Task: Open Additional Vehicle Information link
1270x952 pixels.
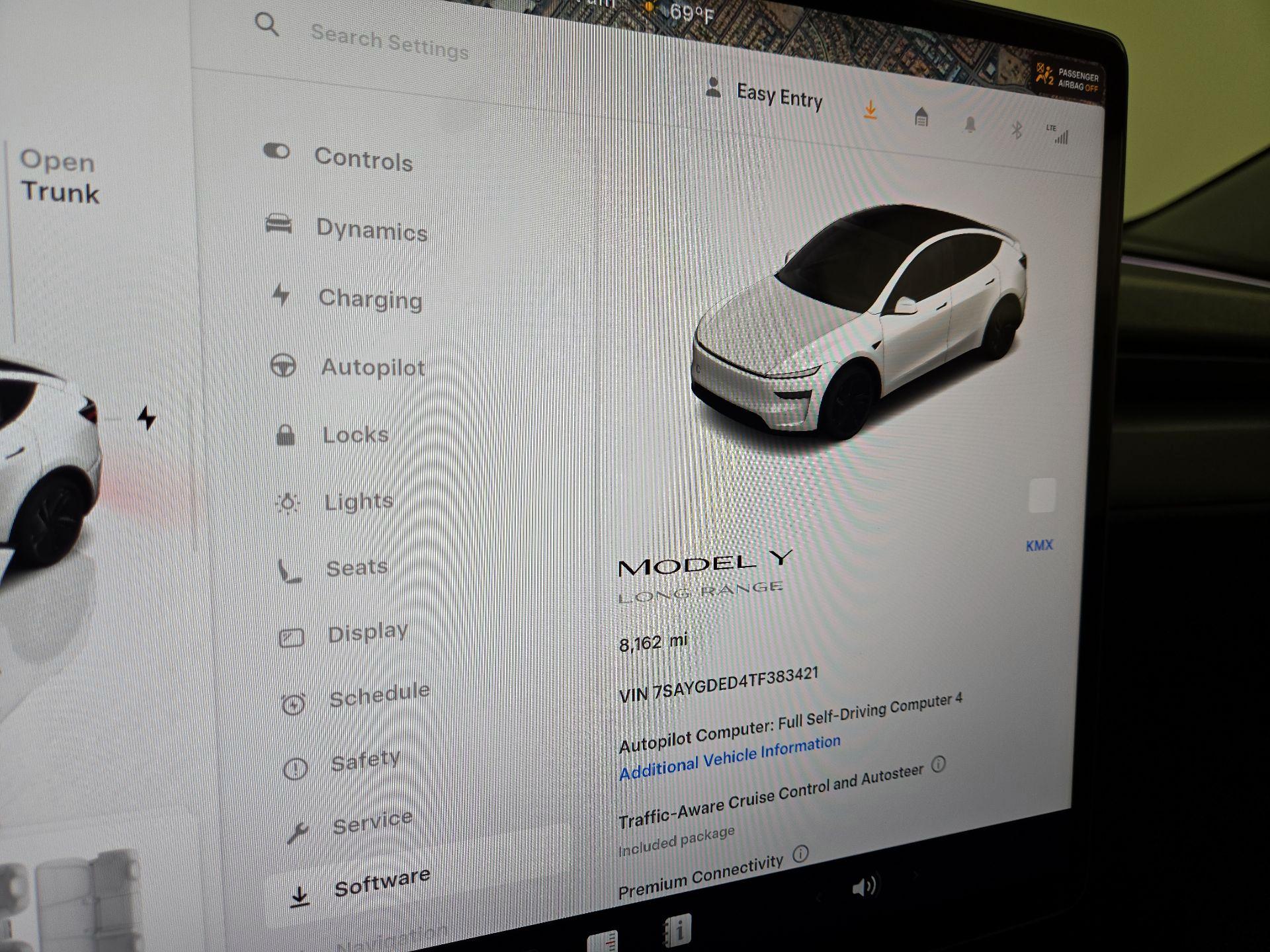Action: tap(730, 758)
